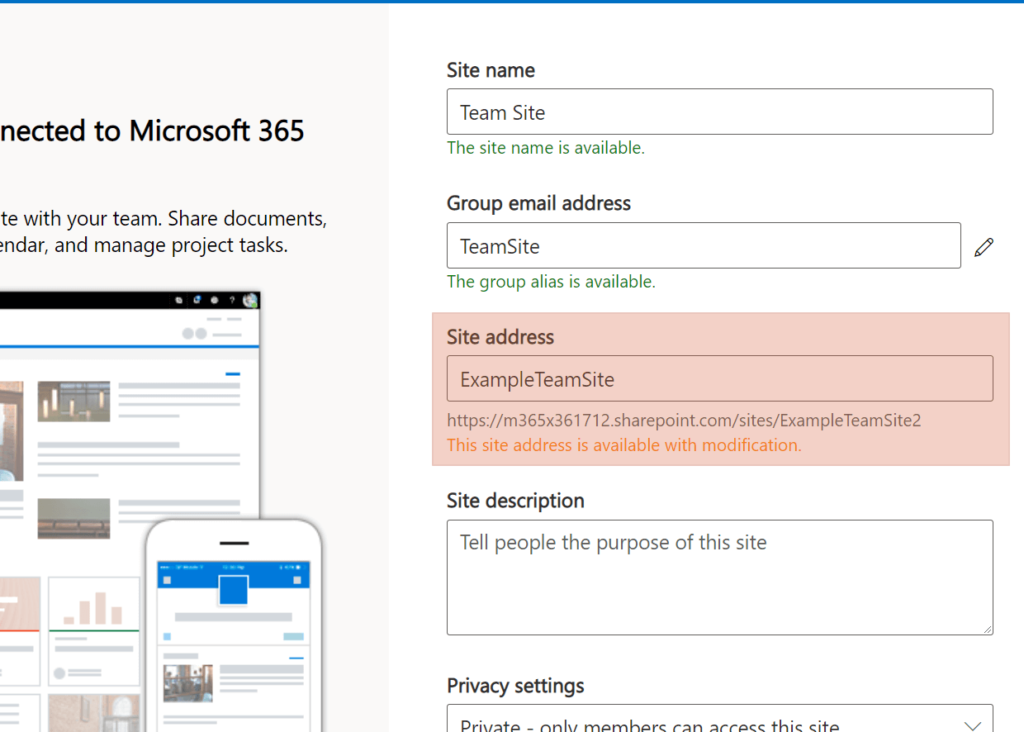Click 'The site name is available.' message
The height and width of the screenshot is (732, 1024).
pos(545,148)
